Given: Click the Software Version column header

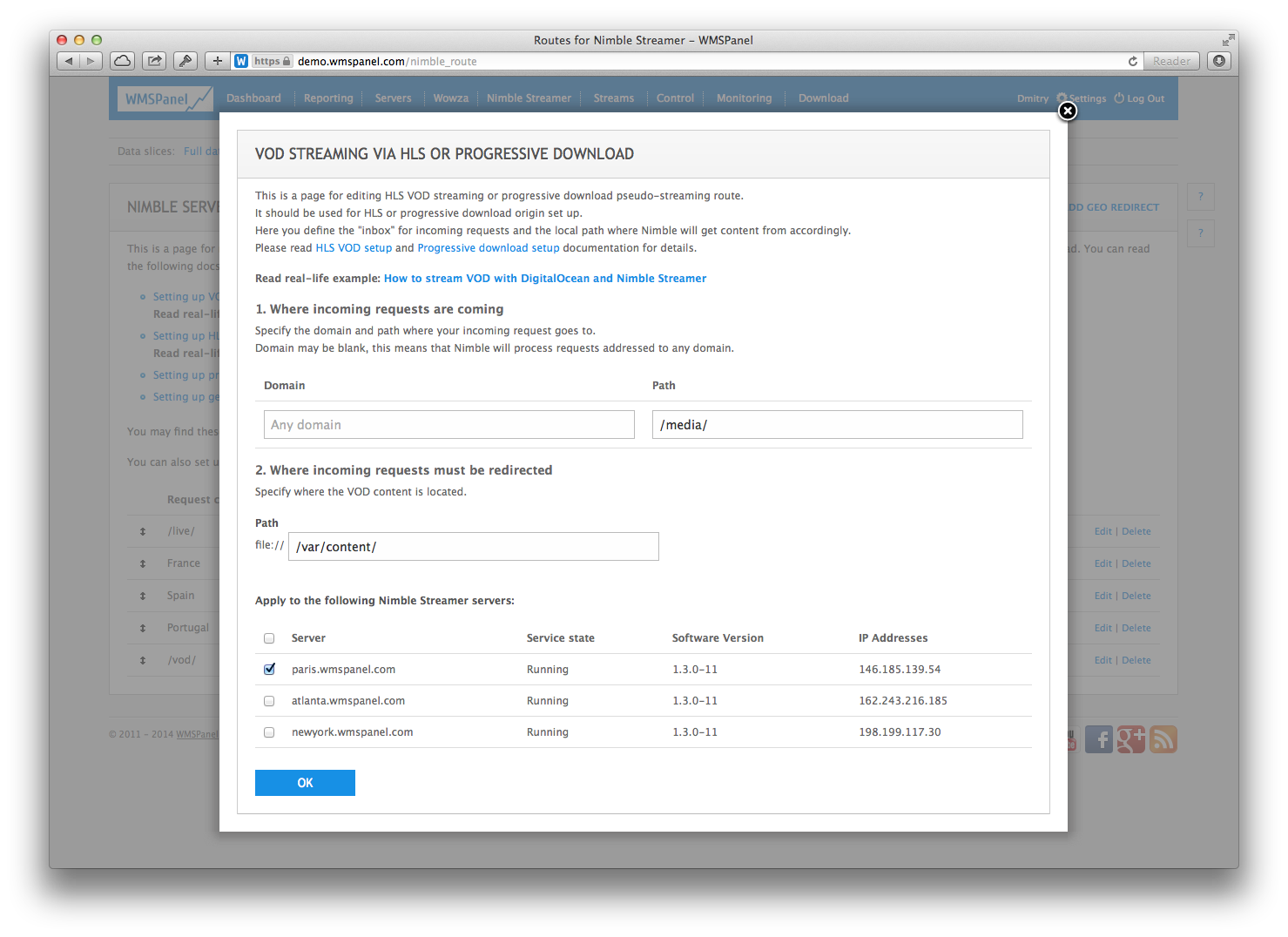Looking at the screenshot, I should (718, 638).
